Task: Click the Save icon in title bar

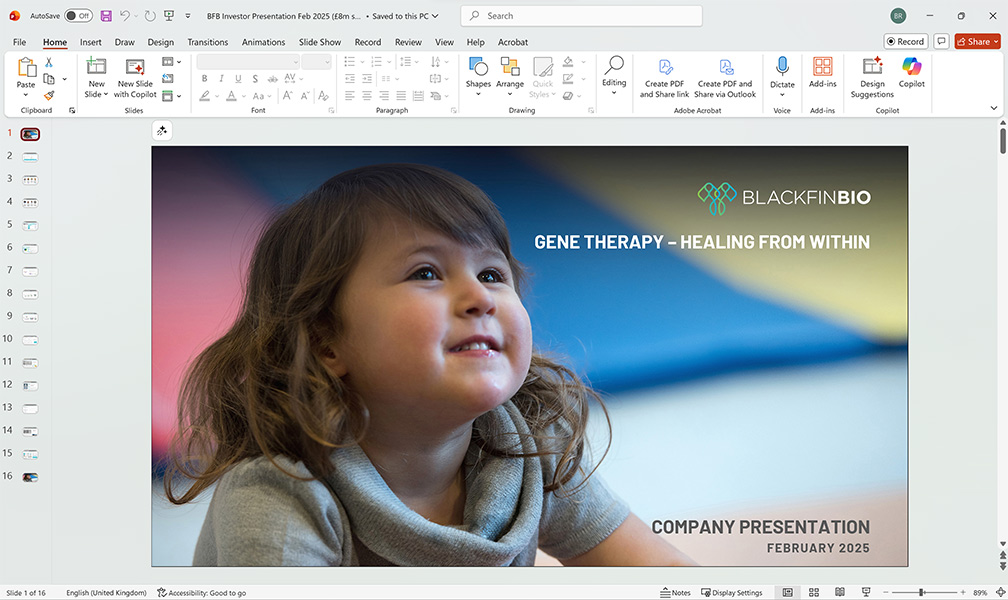Action: (106, 16)
